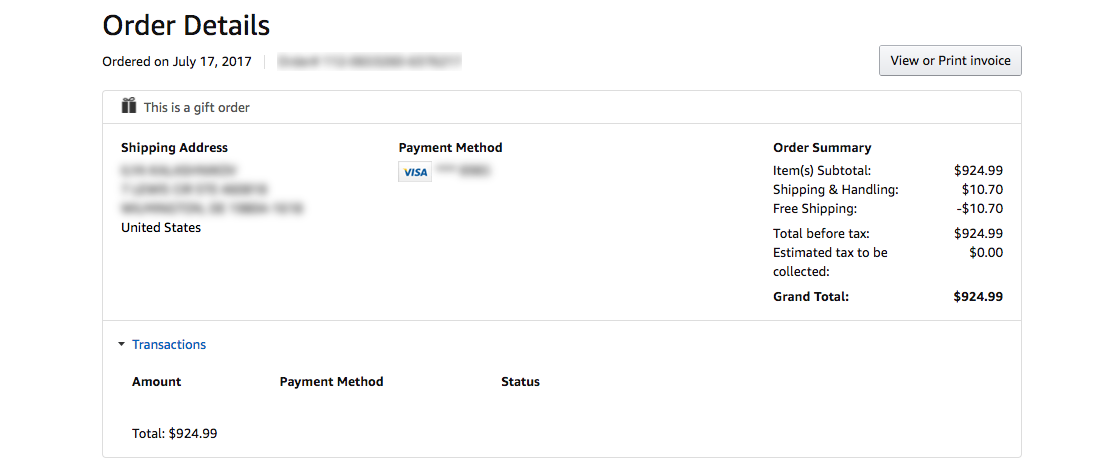Collapse the Transactions section arrow
Image resolution: width=1119 pixels, height=471 pixels.
[x=121, y=345]
